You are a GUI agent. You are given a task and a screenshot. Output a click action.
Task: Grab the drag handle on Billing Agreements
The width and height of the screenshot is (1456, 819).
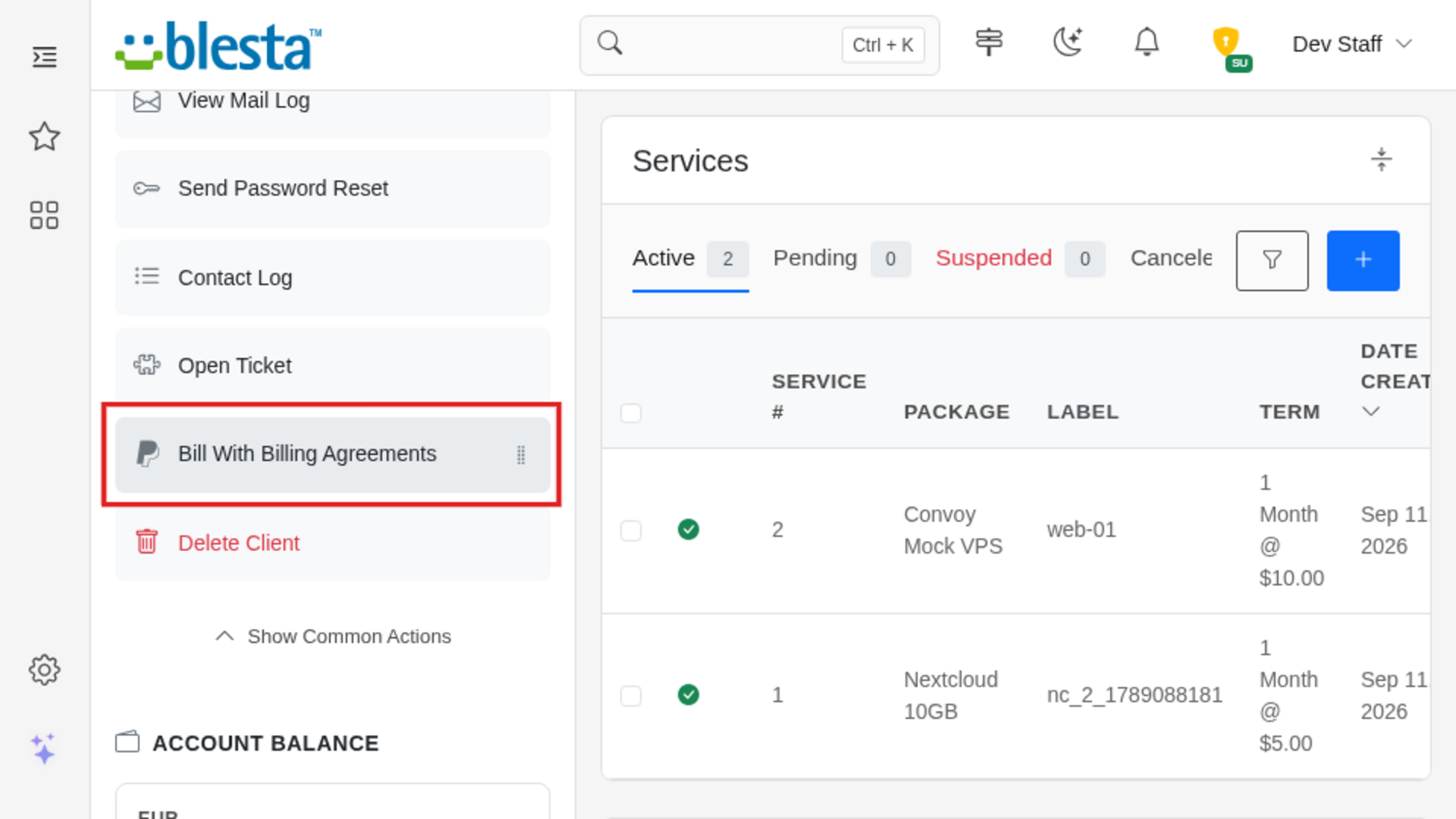point(521,454)
